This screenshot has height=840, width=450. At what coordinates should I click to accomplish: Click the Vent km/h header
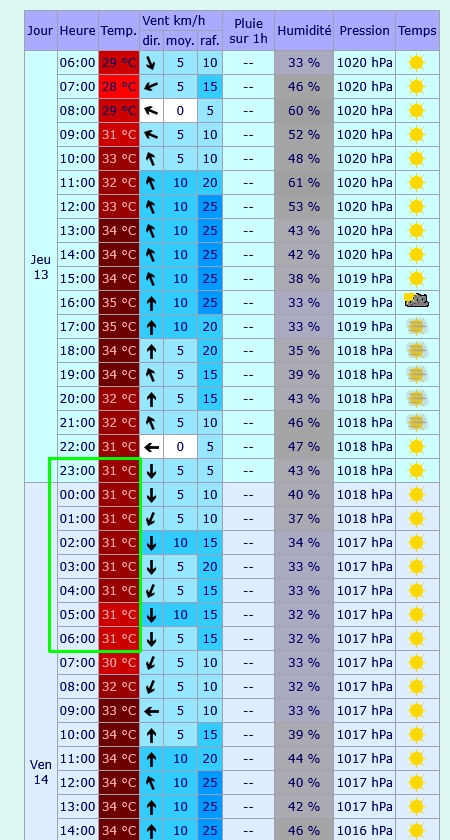[181, 21]
